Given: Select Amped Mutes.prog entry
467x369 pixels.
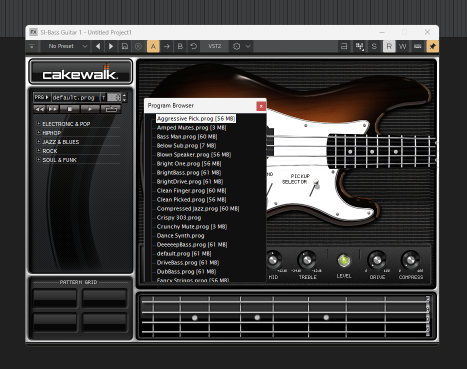Looking at the screenshot, I should coord(192,128).
